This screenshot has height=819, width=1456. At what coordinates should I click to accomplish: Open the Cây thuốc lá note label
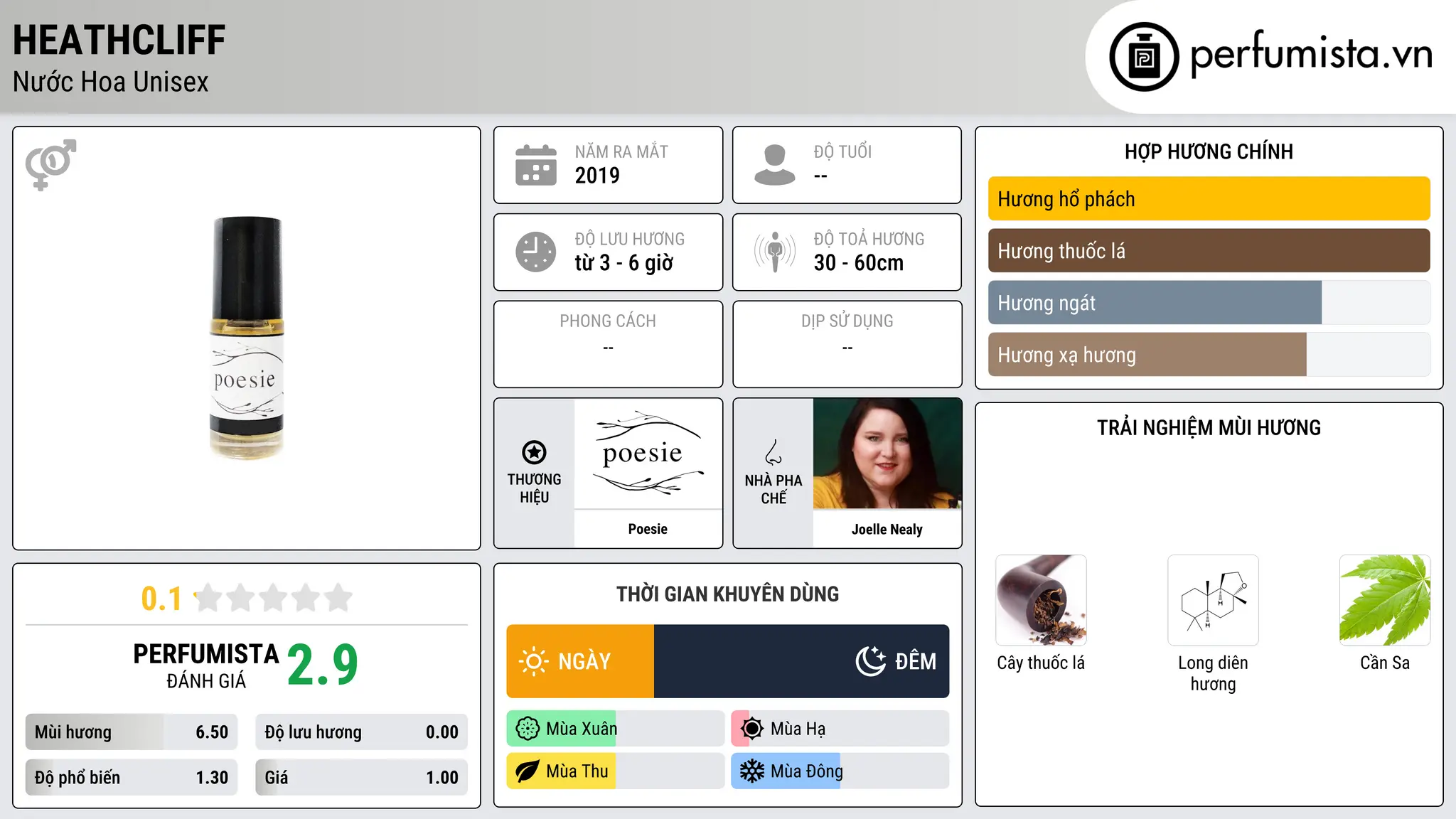[1041, 663]
